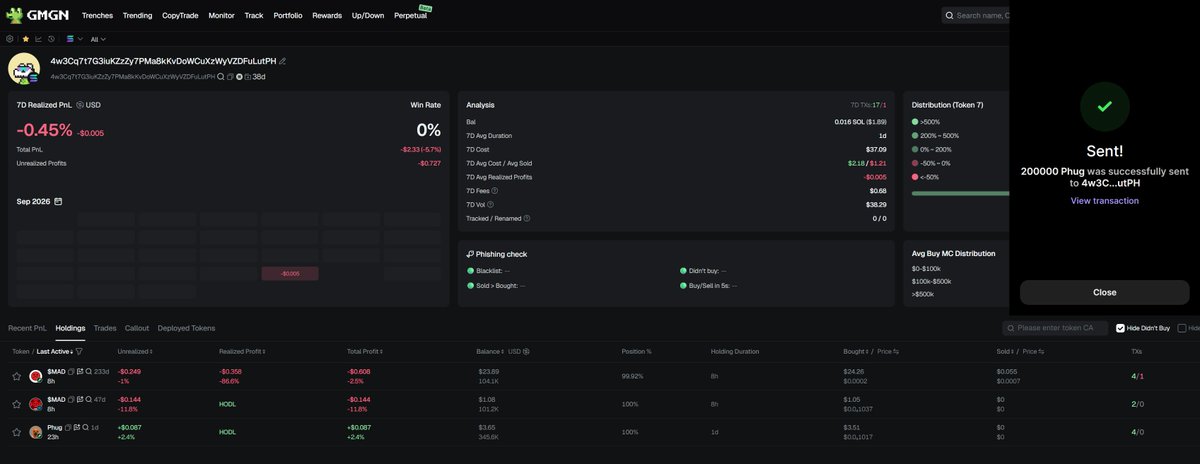Star the Phug holdings row

click(x=17, y=432)
